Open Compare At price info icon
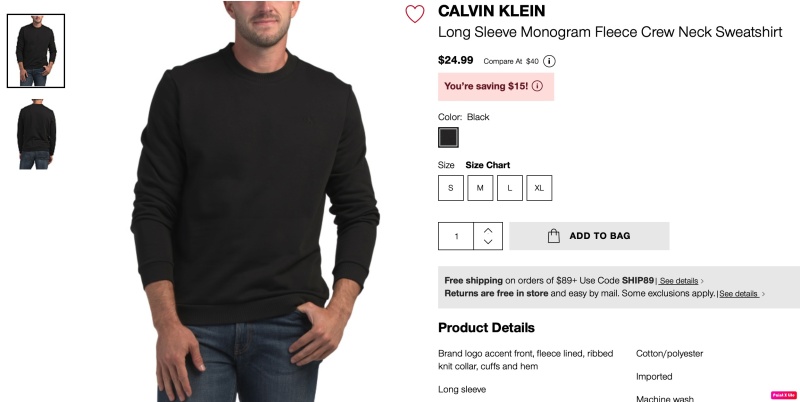Screen dimensions: 800x402 (549, 61)
